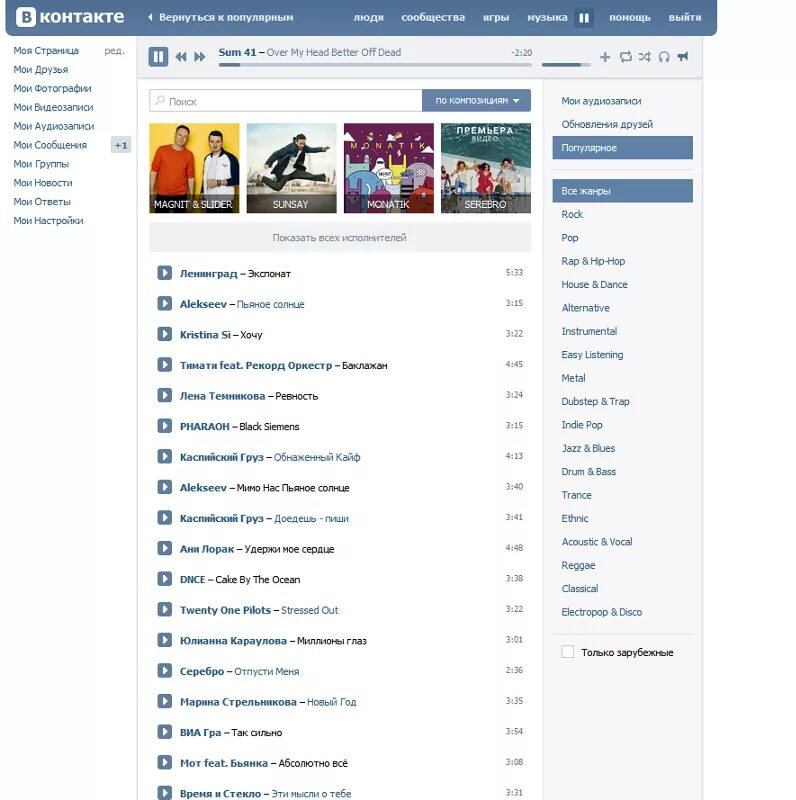Play Серебро – Отпусти Меня
796x800 pixels.
tap(164, 670)
